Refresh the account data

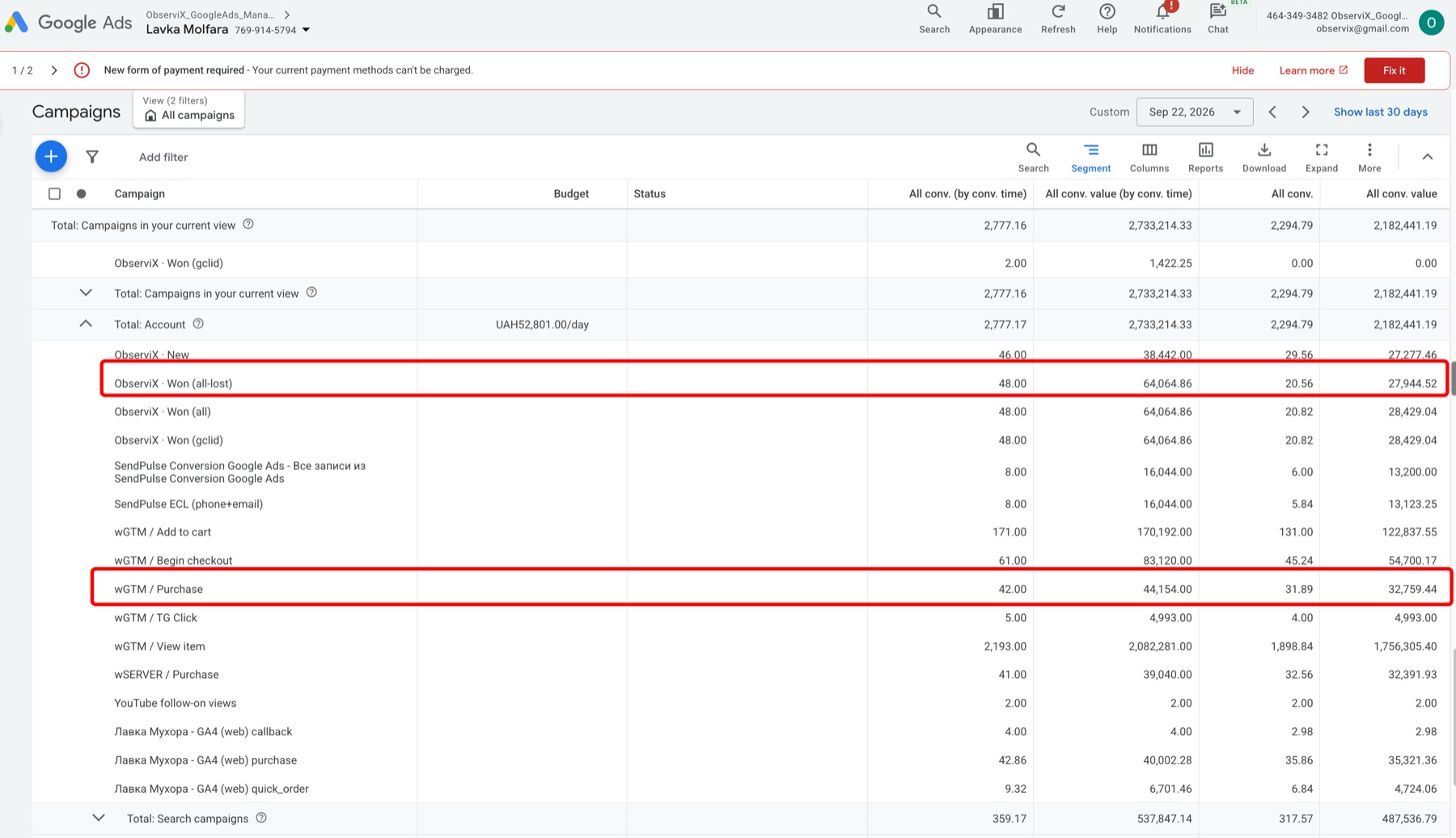[1058, 19]
